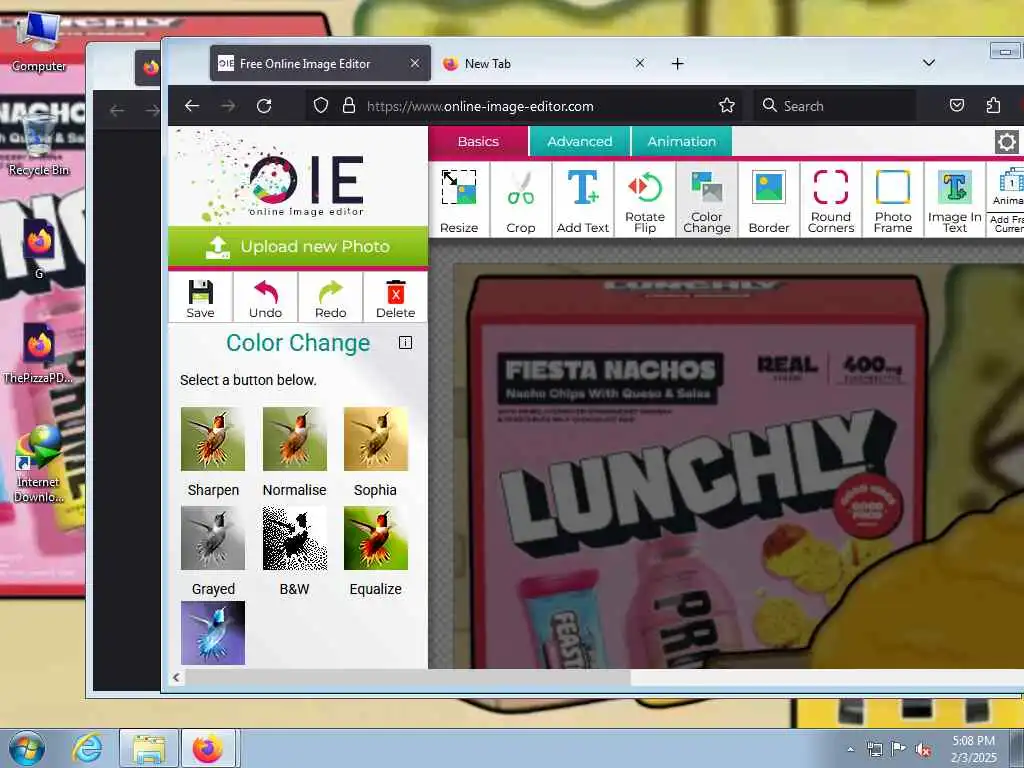Show site security padlock info
The image size is (1024, 768).
coord(349,106)
